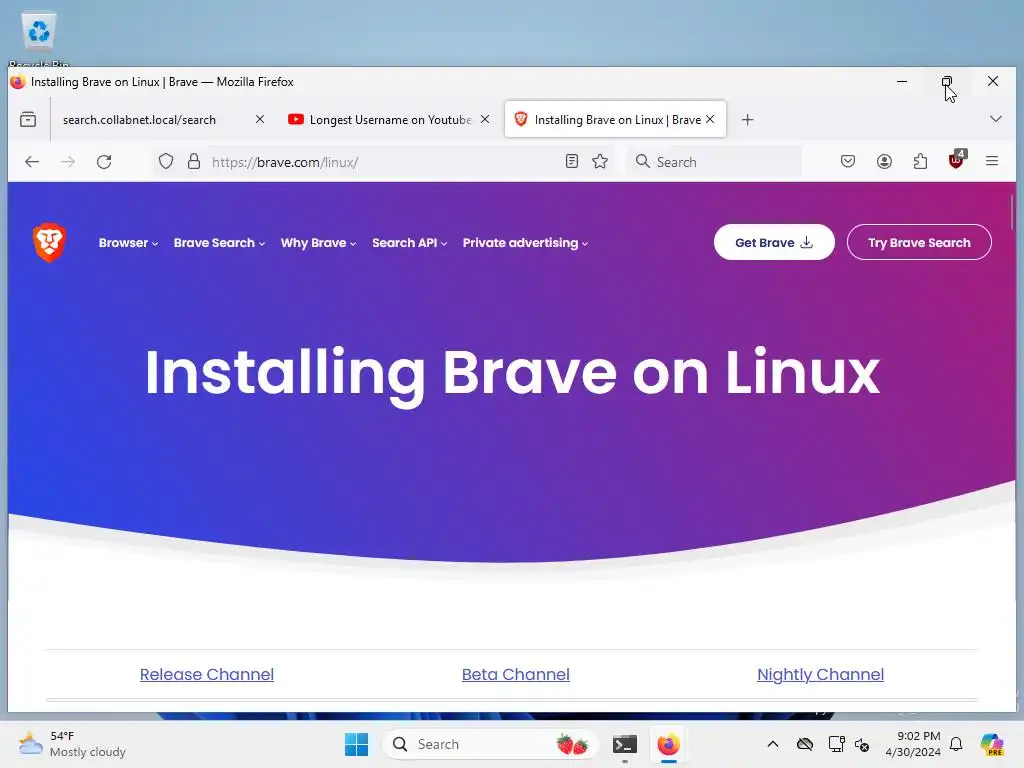Open Firefox application hamburger menu
Screen dimensions: 1024x768
coord(992,161)
